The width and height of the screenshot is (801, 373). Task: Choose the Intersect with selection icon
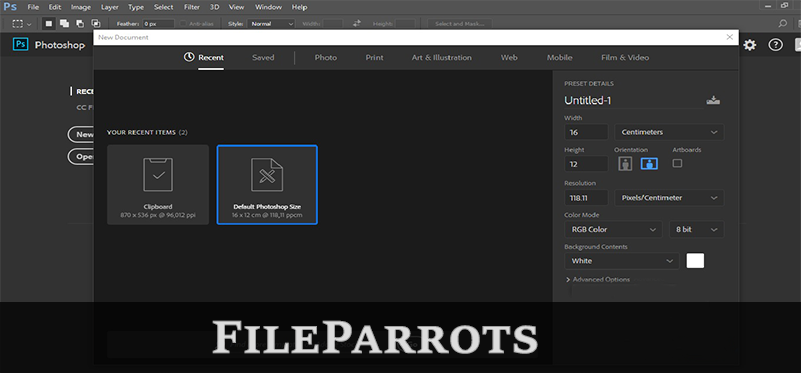(96, 24)
